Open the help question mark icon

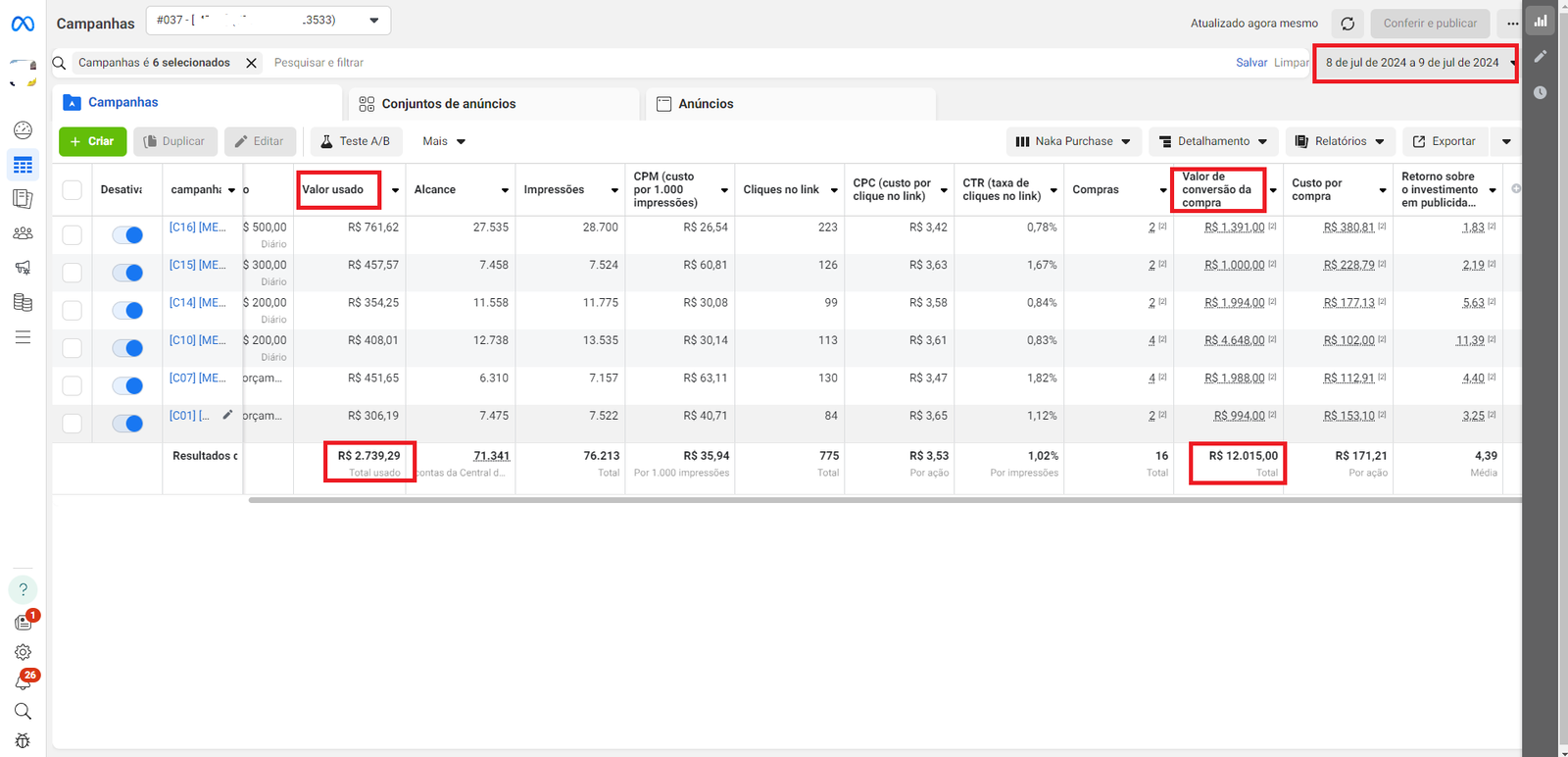pos(23,589)
